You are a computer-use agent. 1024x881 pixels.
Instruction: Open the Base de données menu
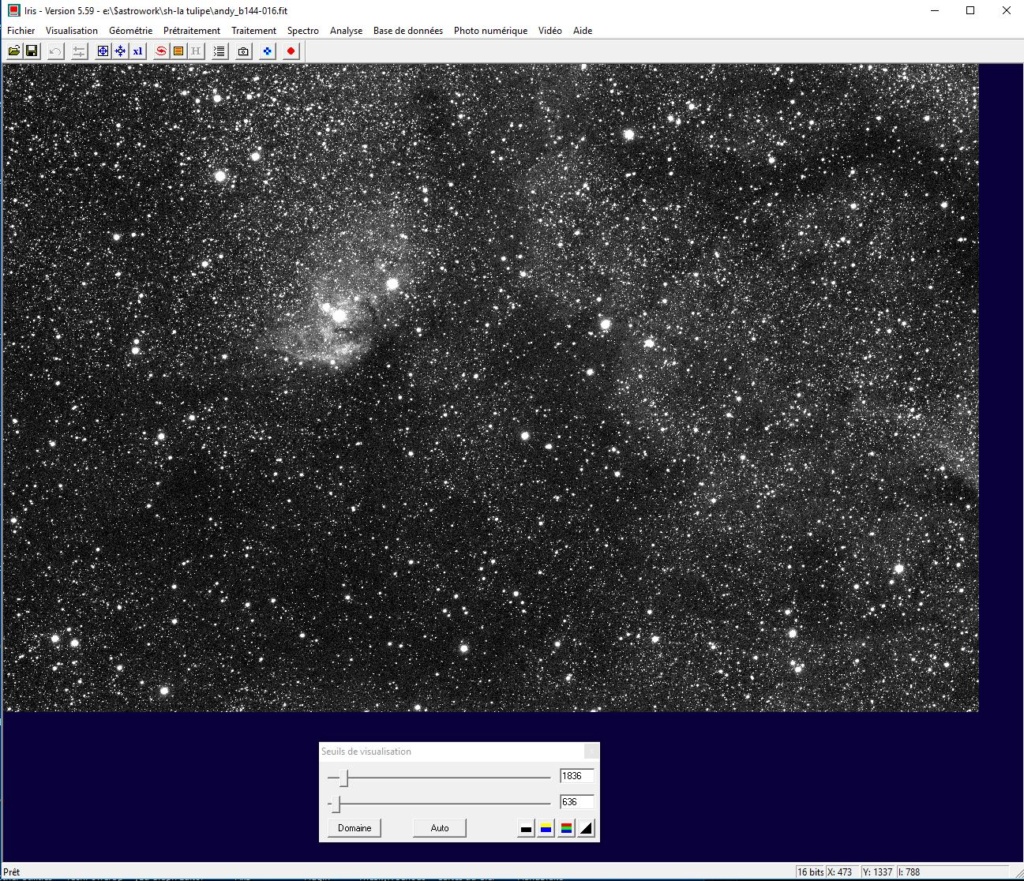(408, 31)
